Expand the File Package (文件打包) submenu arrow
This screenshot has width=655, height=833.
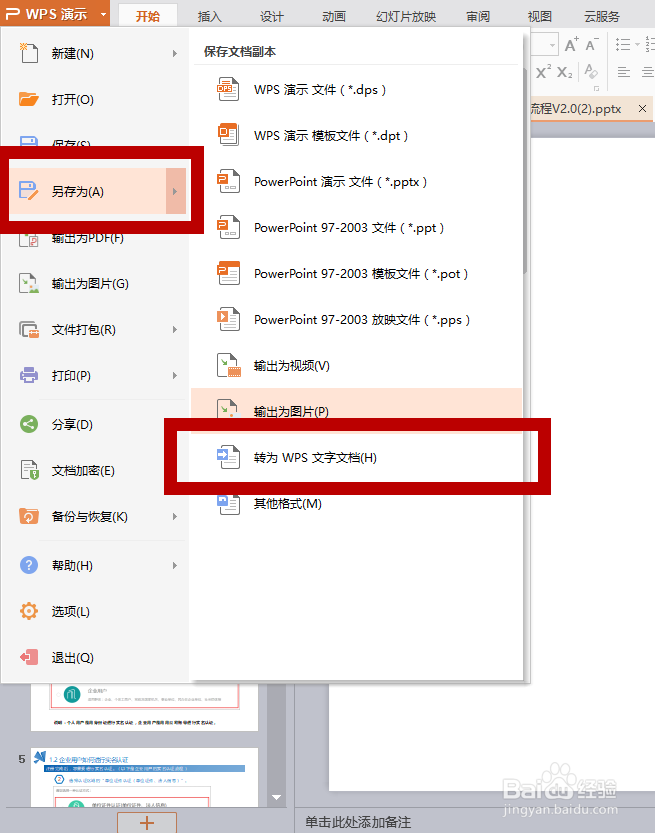[x=174, y=329]
